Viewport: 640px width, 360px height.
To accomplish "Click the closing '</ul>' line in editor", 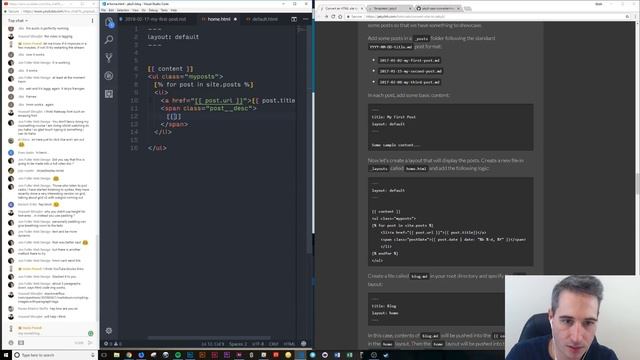I will tap(157, 148).
